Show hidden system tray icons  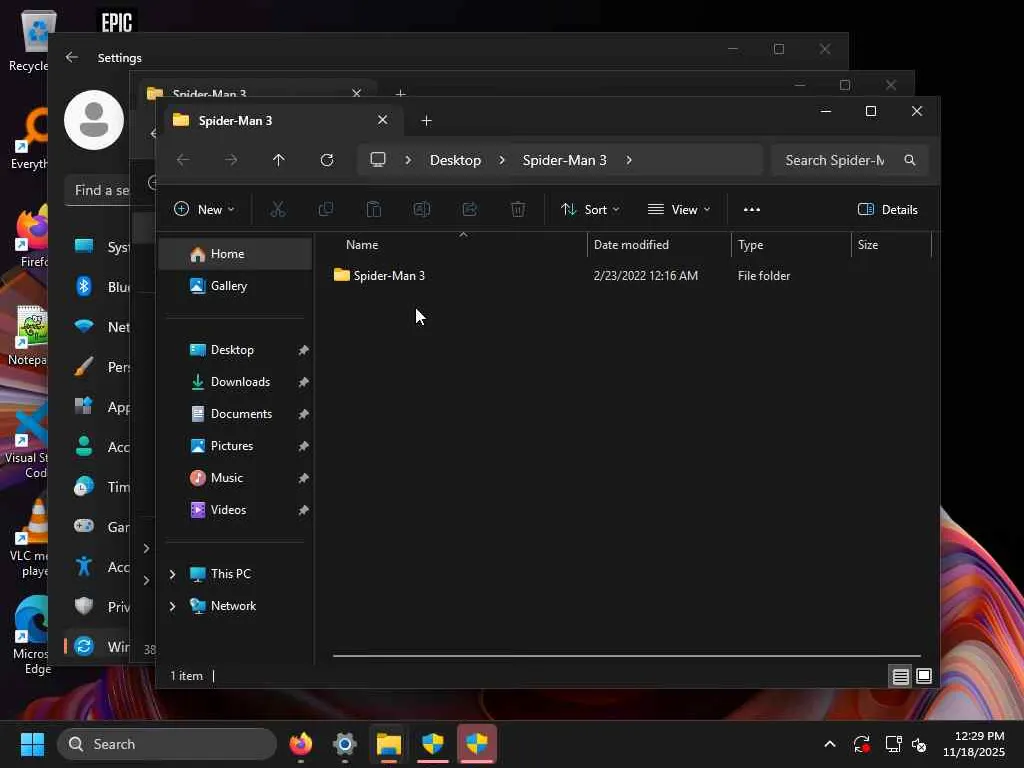[830, 744]
